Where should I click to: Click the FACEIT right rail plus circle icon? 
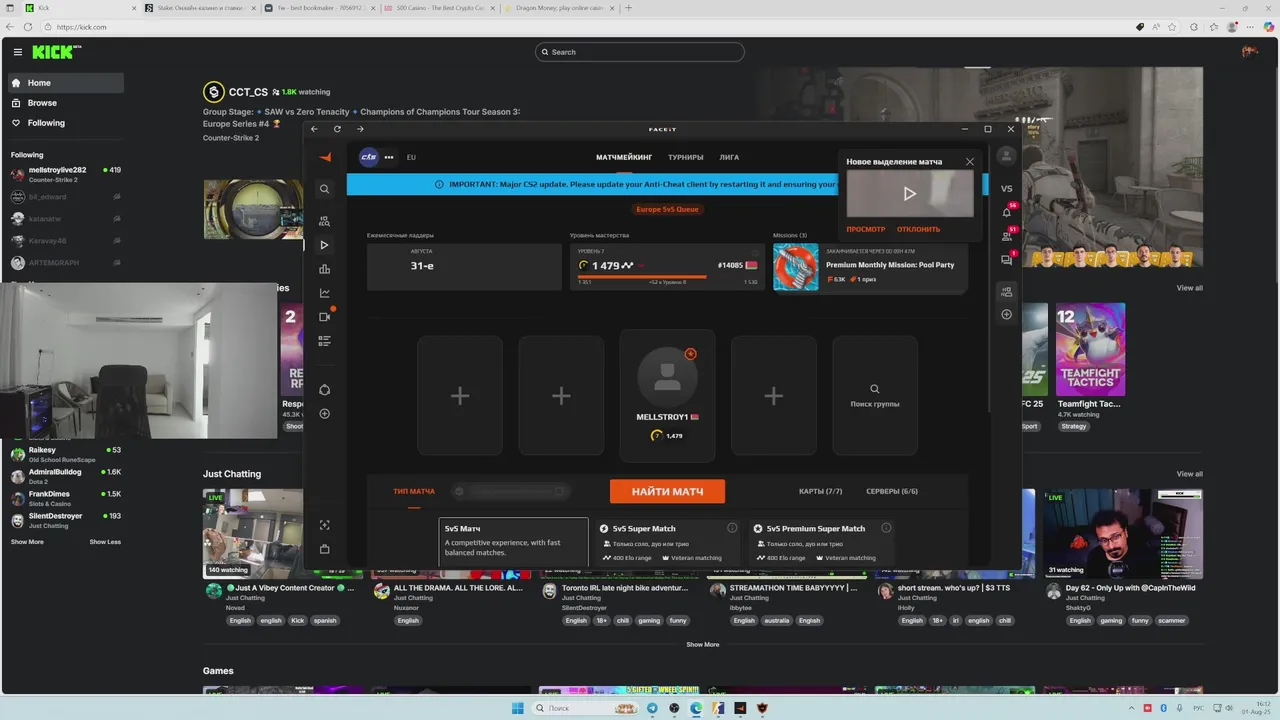[x=1006, y=314]
